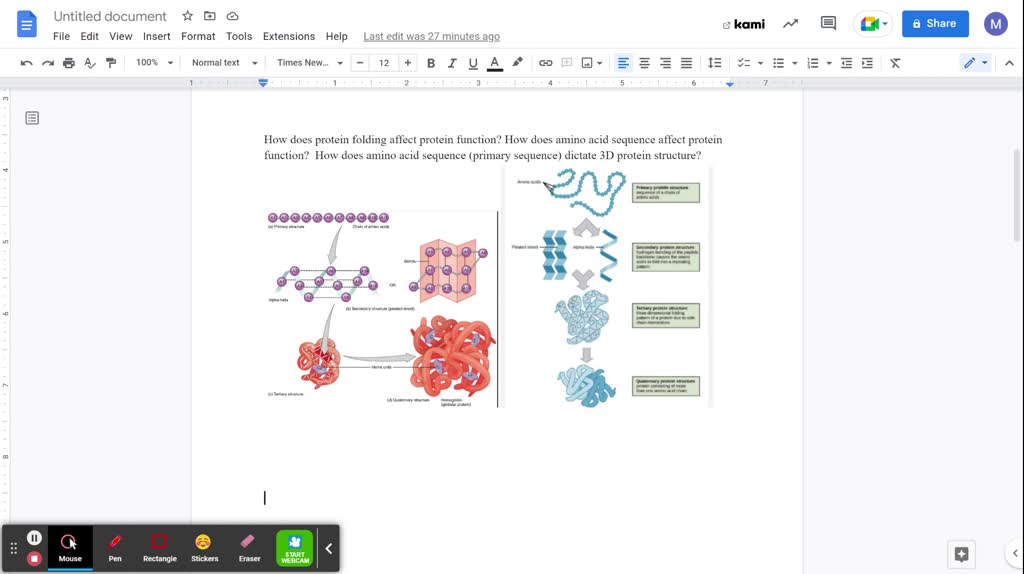Choose the Rectangle drawing tool

[x=159, y=547]
